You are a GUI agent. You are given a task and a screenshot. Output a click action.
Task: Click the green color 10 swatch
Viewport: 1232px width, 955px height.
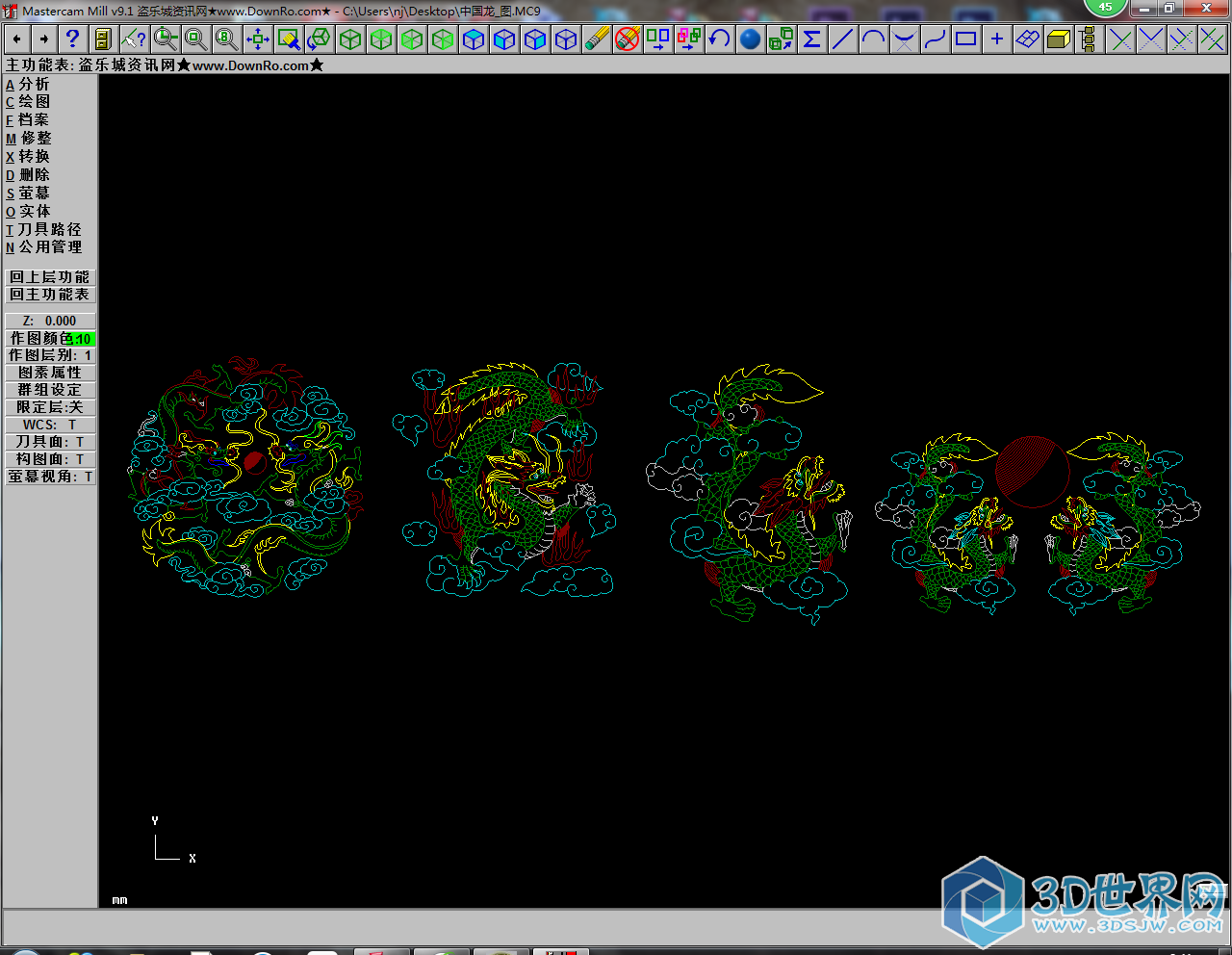pyautogui.click(x=82, y=339)
